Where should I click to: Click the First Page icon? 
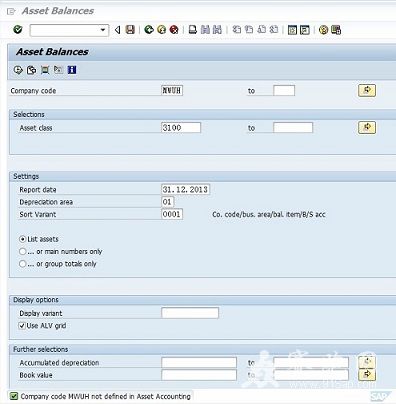[237, 30]
